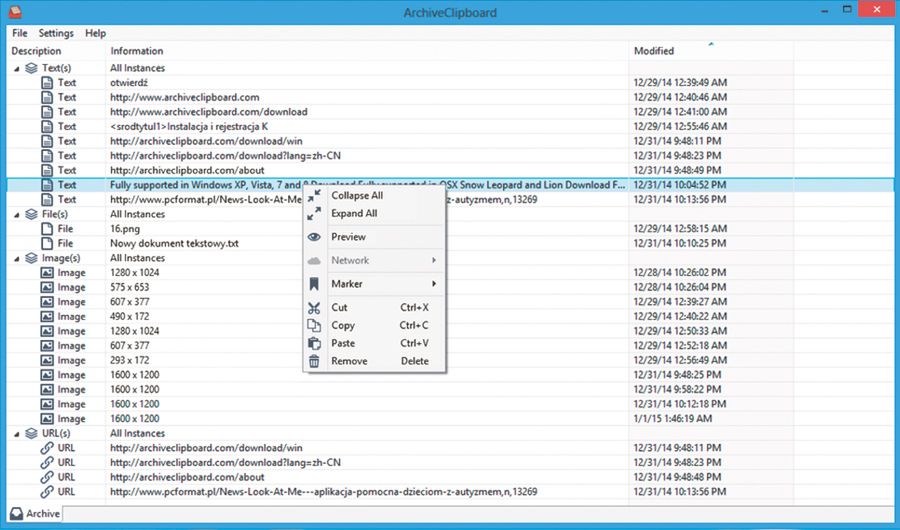900x530 pixels.
Task: Click the scissors Cut icon in context menu
Action: click(314, 308)
